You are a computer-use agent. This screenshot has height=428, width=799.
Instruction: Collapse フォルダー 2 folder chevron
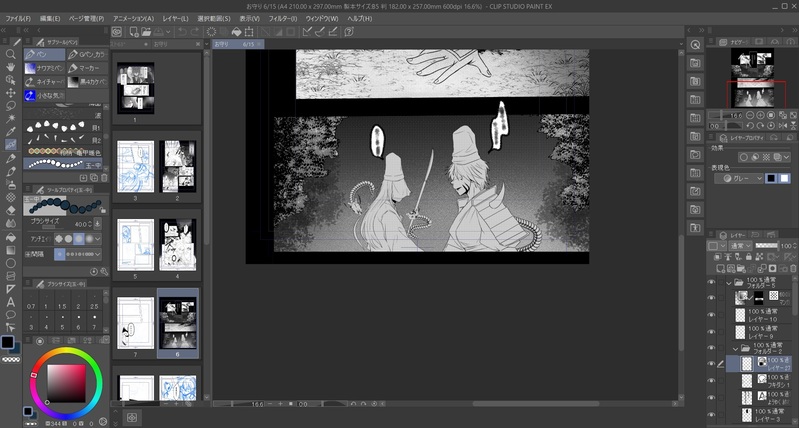point(735,349)
